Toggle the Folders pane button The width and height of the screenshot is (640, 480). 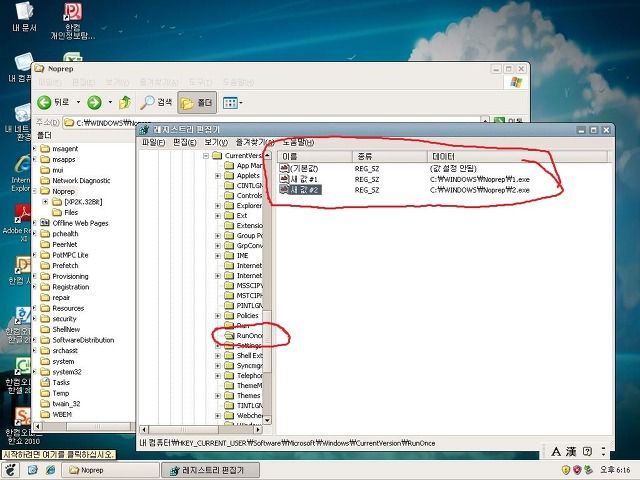pyautogui.click(x=197, y=102)
